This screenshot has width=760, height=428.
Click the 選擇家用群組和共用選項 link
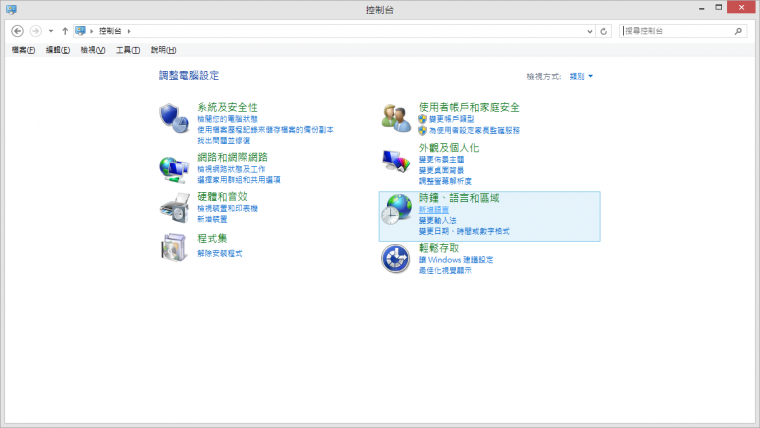[239, 180]
